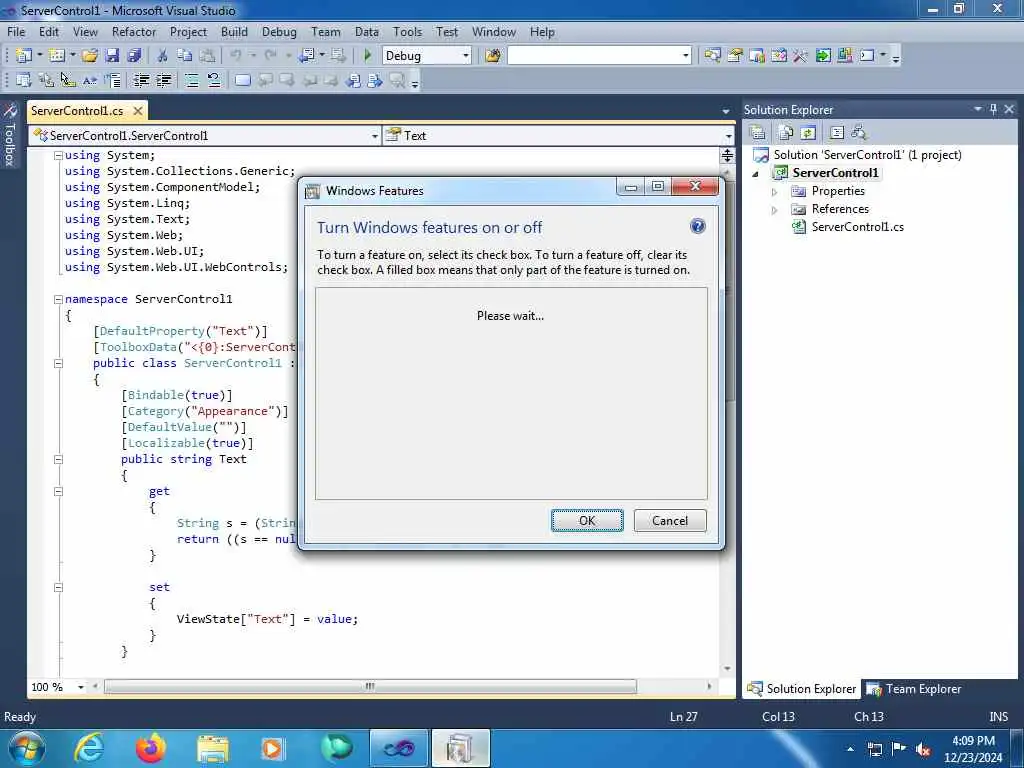Click the Cut scissors icon
The image size is (1024, 768).
[x=163, y=56]
